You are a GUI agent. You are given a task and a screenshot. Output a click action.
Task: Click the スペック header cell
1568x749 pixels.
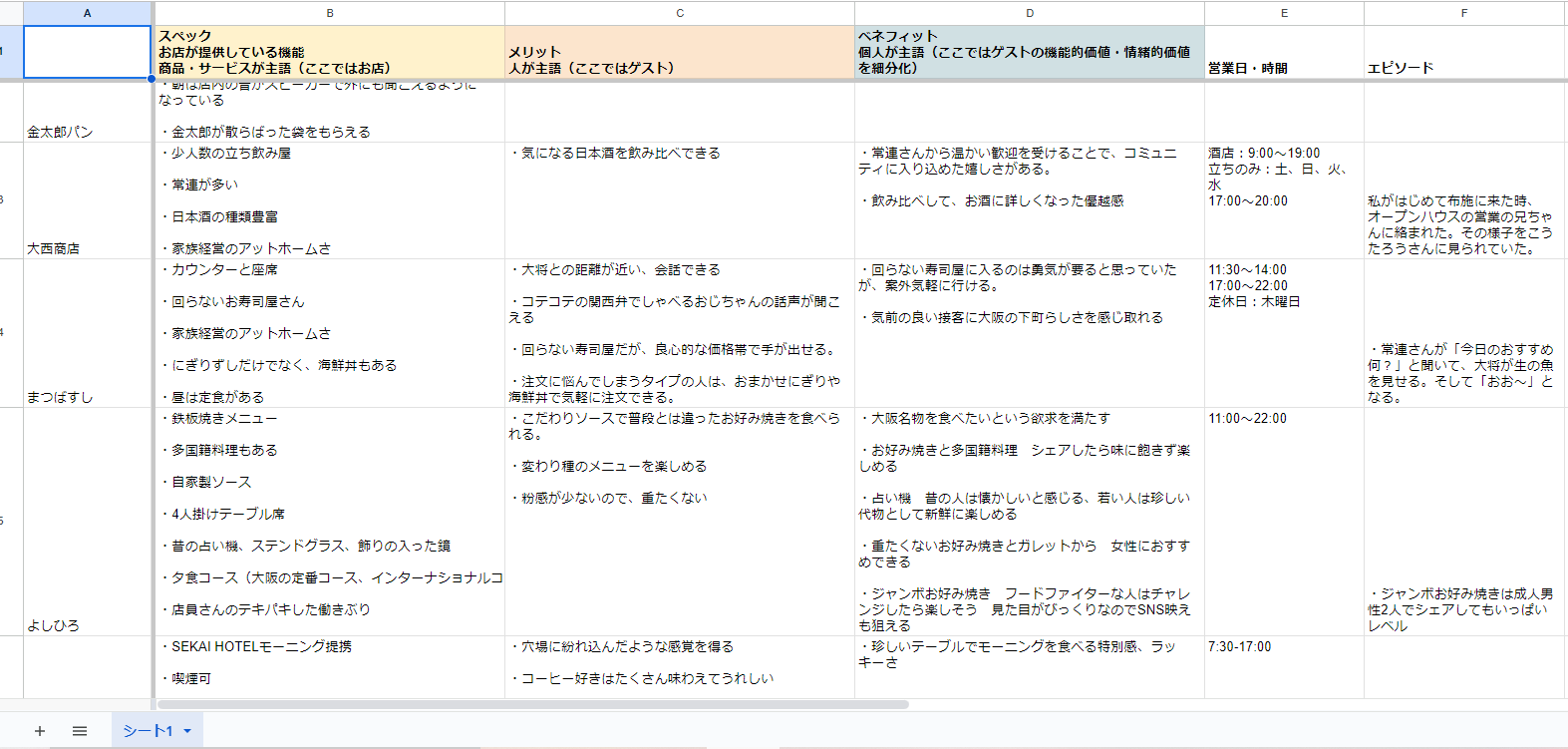[330, 52]
